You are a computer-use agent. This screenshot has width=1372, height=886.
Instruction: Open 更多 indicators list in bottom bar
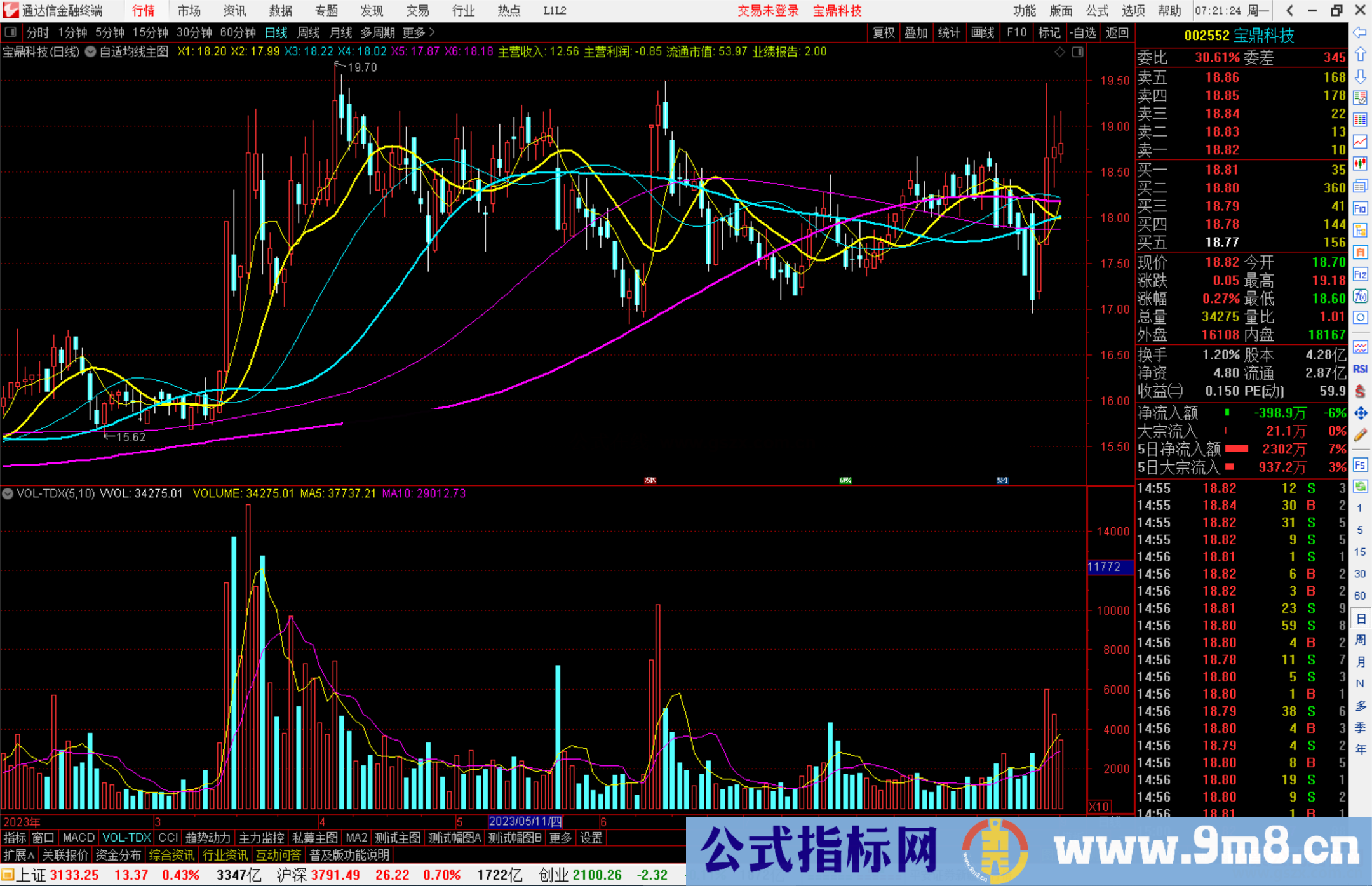(560, 838)
